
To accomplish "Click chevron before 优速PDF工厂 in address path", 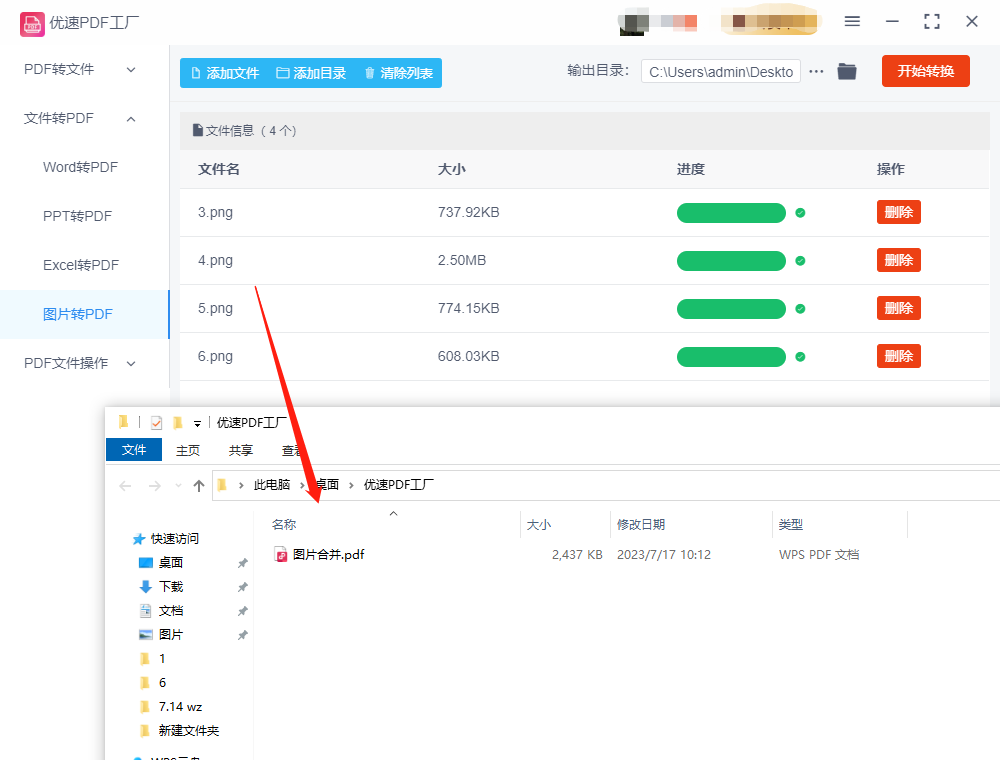I will (x=351, y=486).
